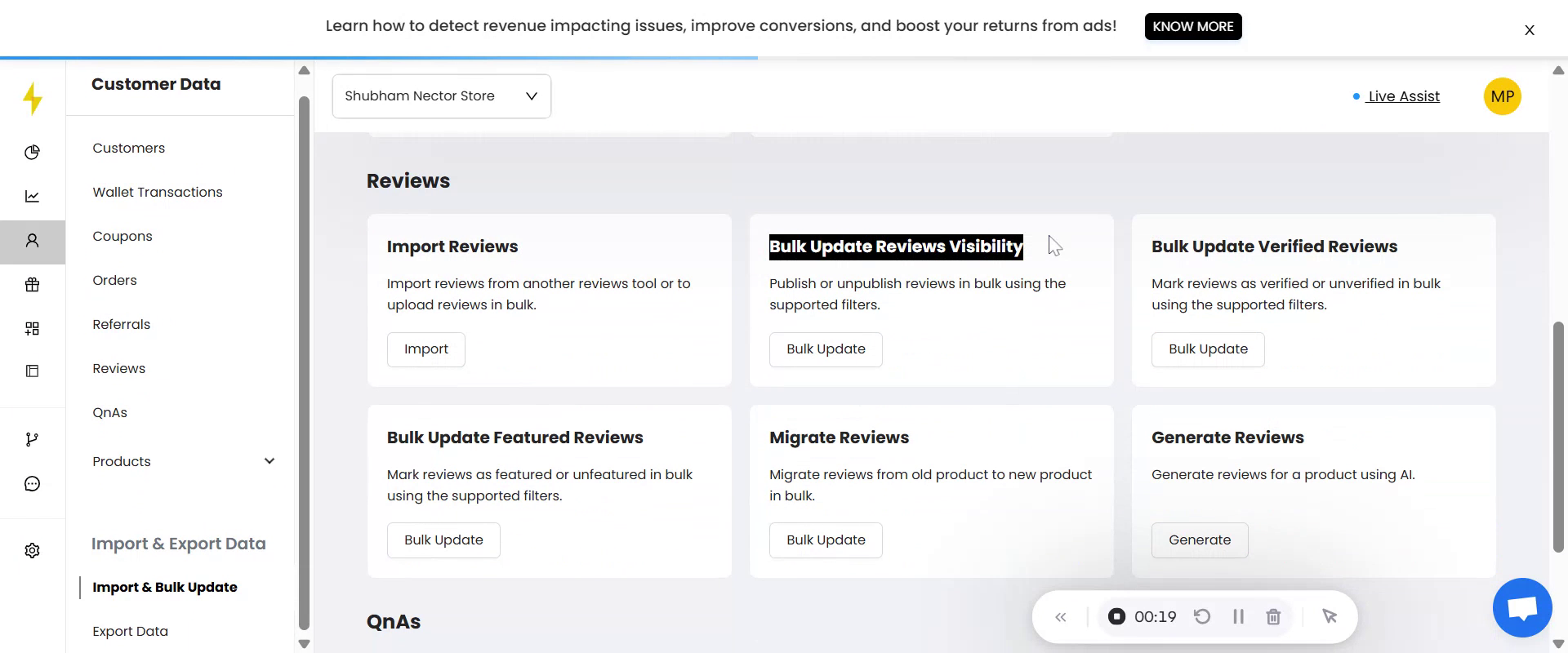The width and height of the screenshot is (1568, 653).
Task: Stop the screen recording
Action: point(1116,617)
